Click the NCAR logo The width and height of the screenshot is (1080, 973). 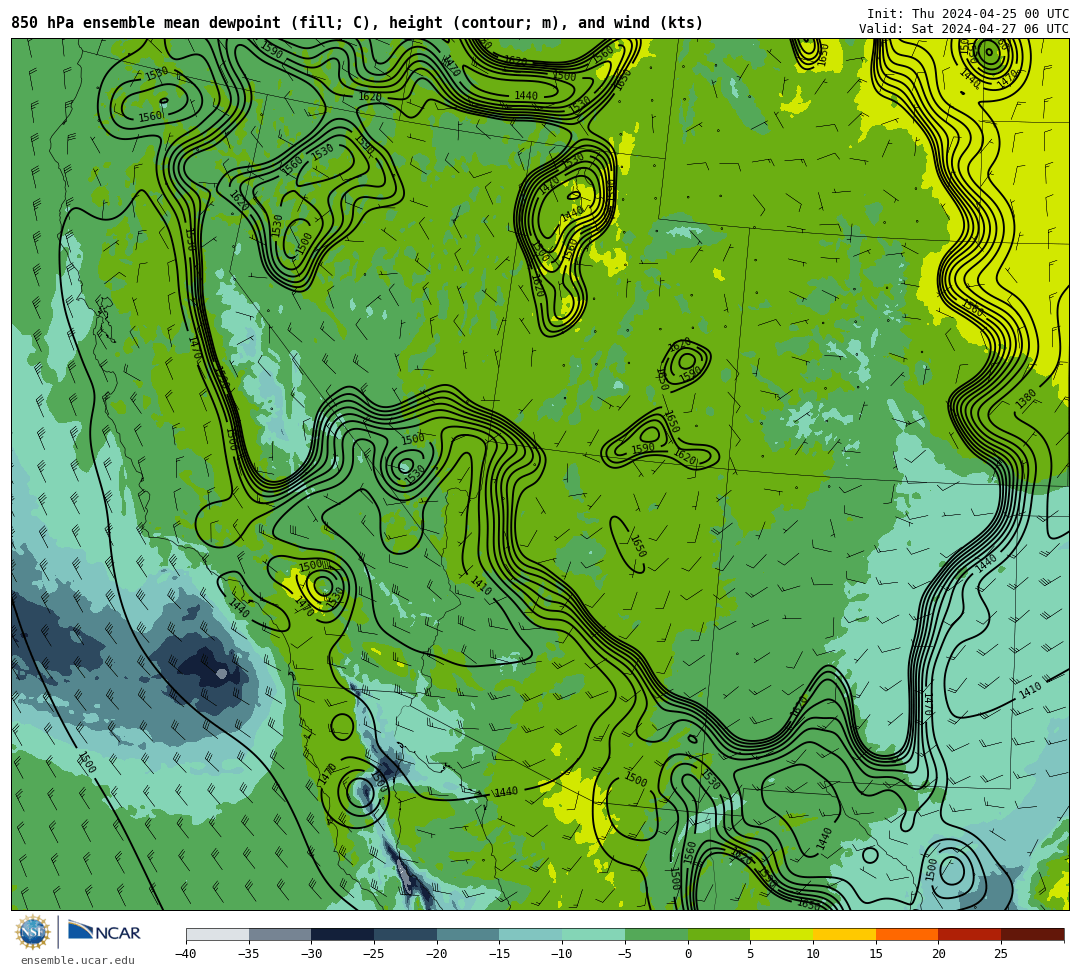[x=105, y=932]
